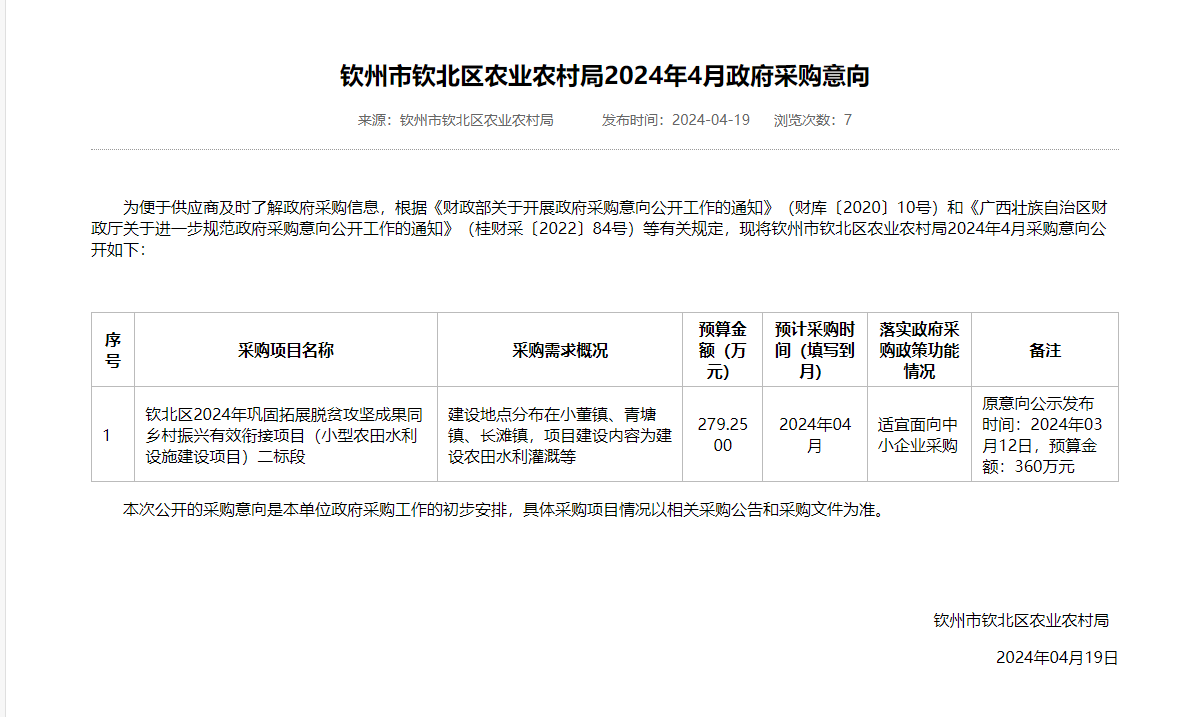Click the policy cell 适宜面向中小企业采购
This screenshot has height=717, width=1204.
click(x=918, y=435)
